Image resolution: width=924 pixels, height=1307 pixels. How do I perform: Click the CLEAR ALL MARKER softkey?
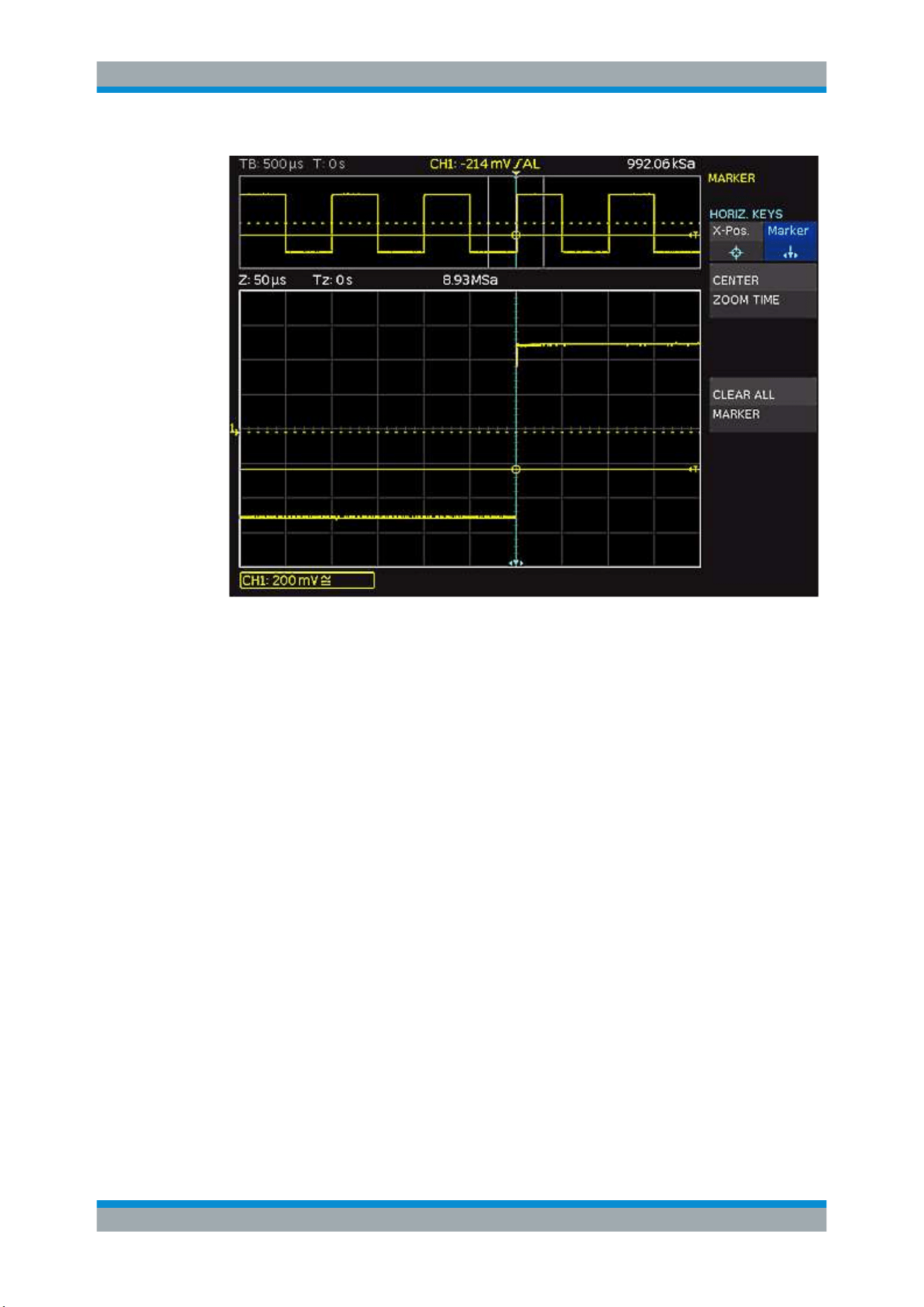[x=763, y=405]
